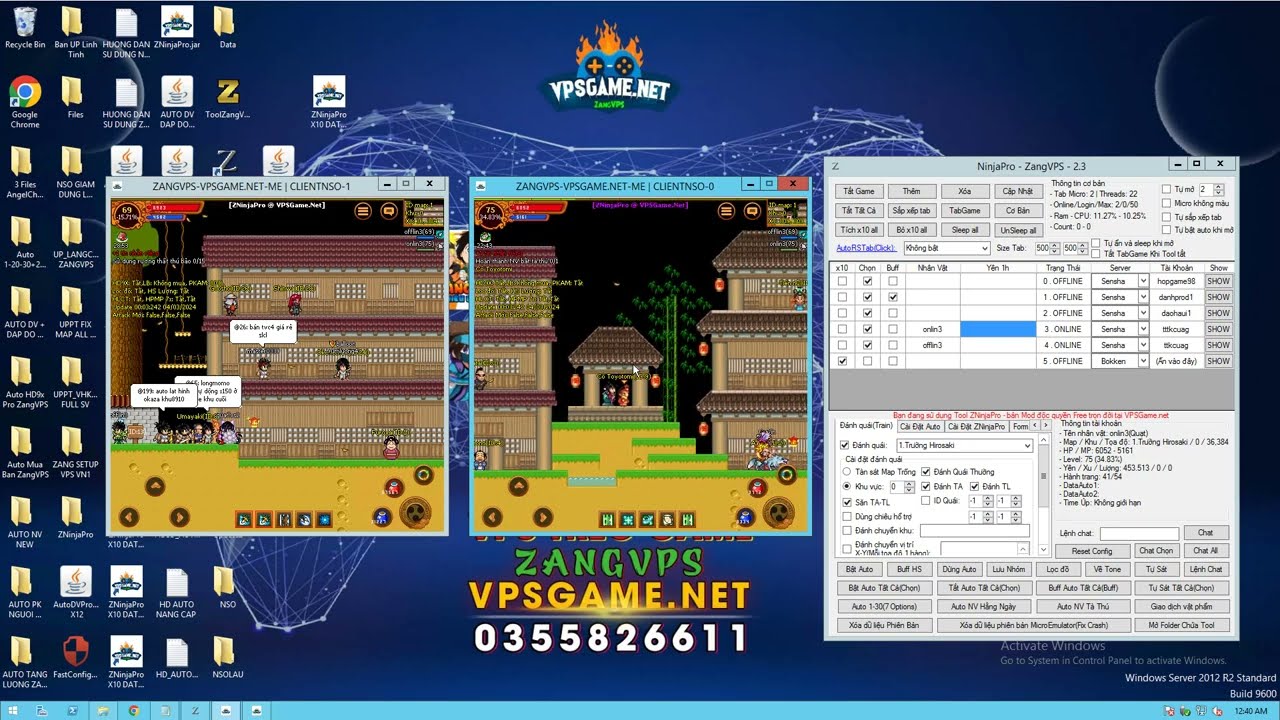This screenshot has width=1280, height=720.
Task: Tap right arrow pad in CLIENTNSO-1 game
Action: (x=179, y=517)
